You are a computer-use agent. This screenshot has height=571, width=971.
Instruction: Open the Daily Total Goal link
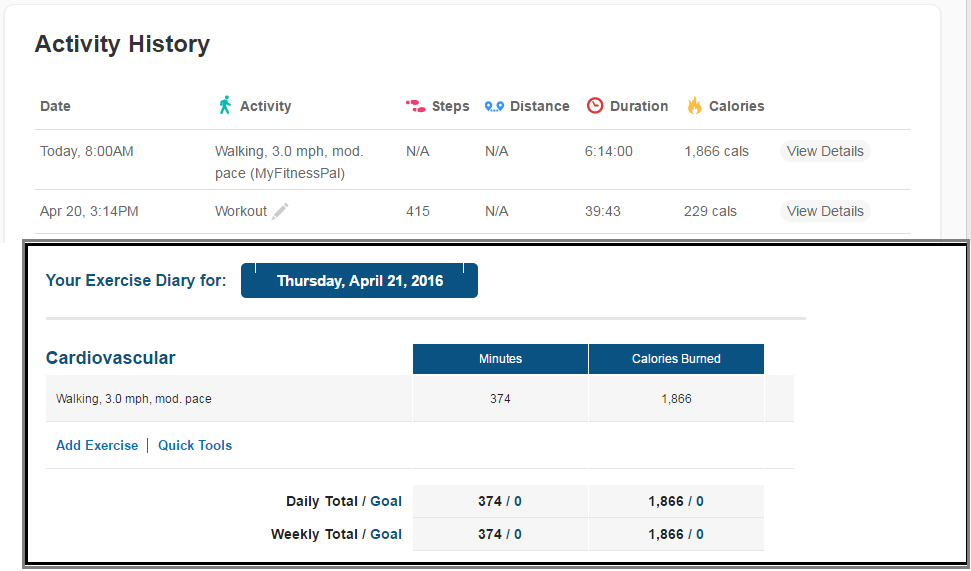386,501
